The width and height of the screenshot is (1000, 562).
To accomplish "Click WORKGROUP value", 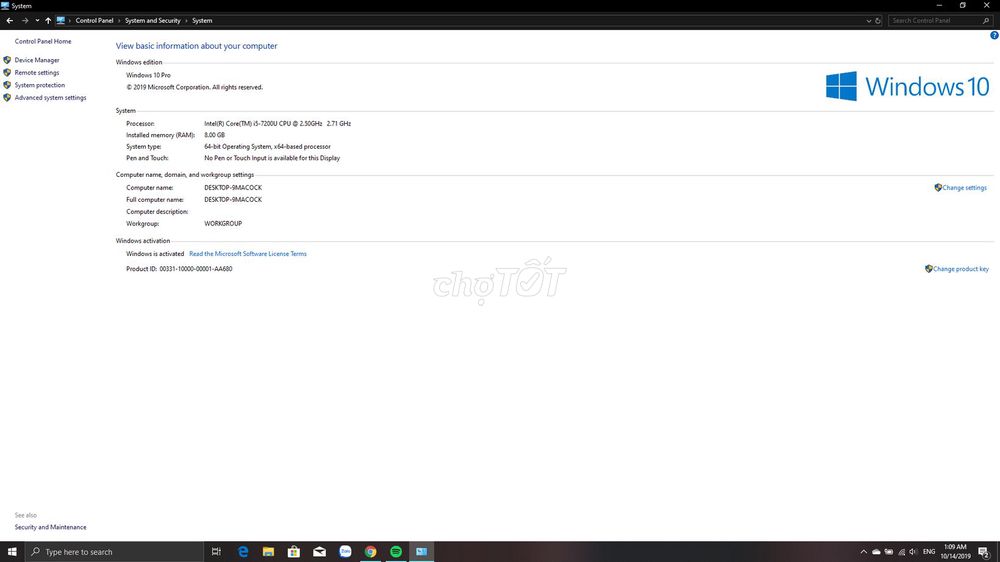I will click(223, 224).
